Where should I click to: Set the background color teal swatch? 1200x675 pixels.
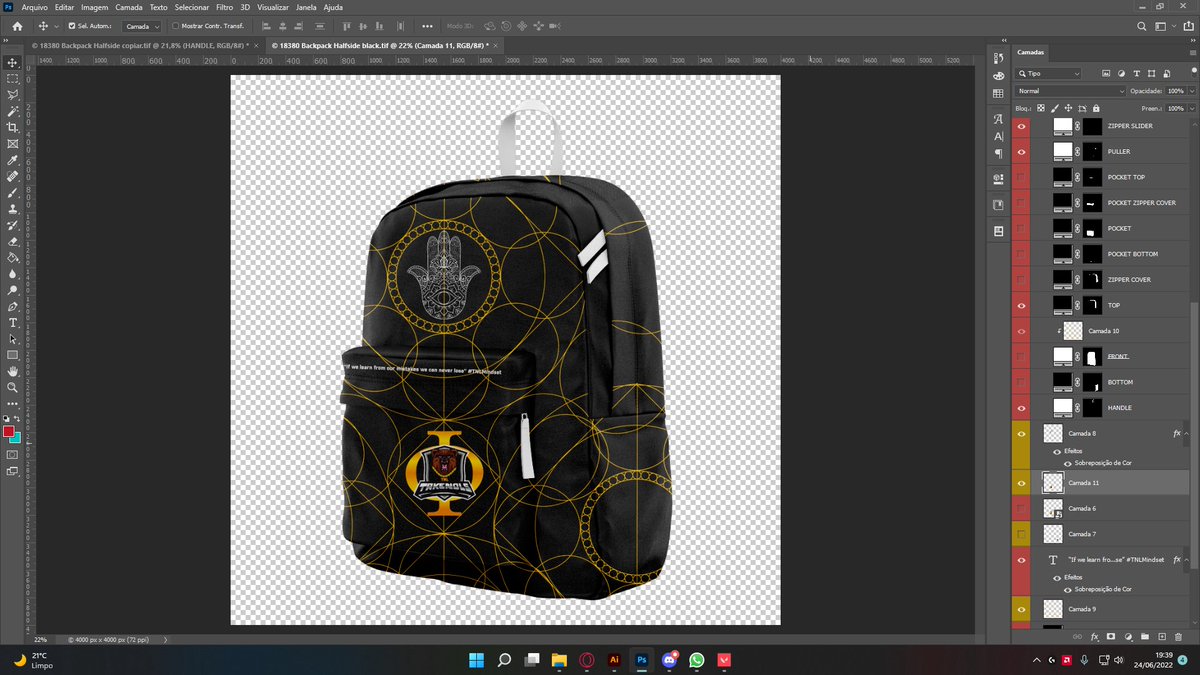pyautogui.click(x=16, y=437)
